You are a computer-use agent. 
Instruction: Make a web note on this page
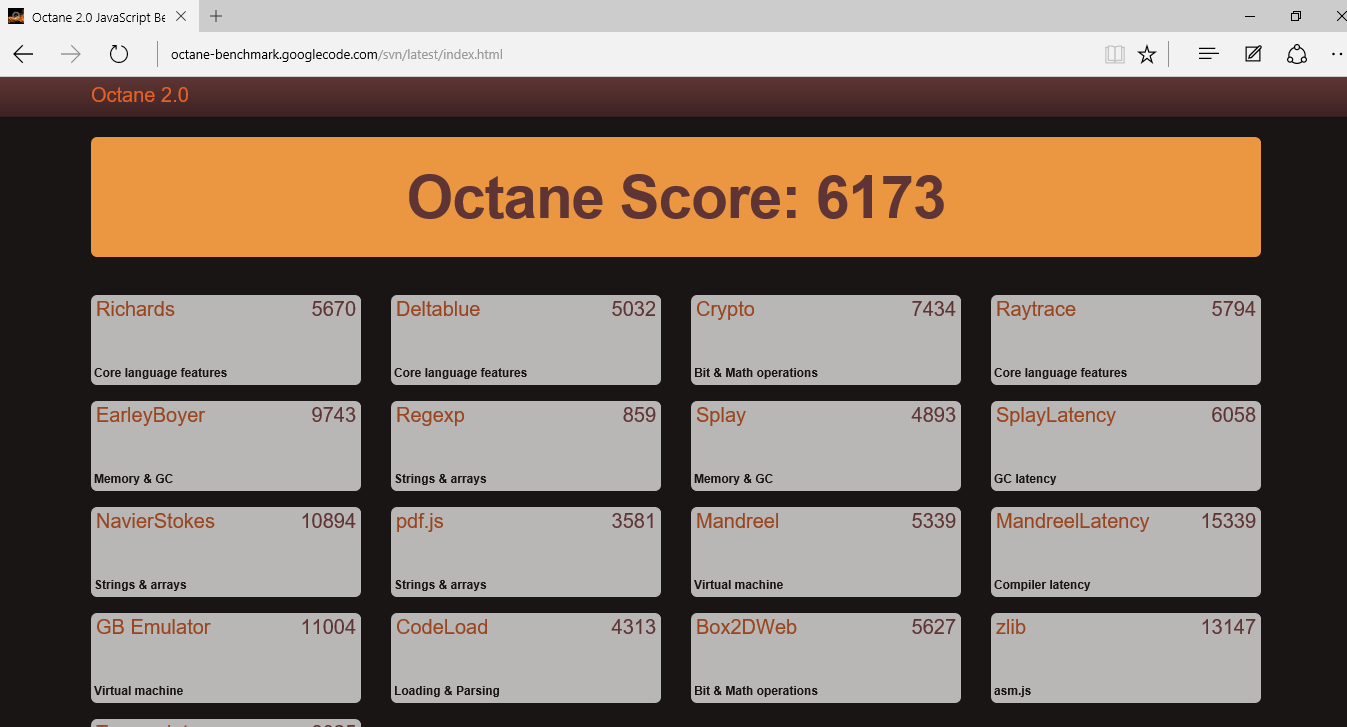[1253, 54]
